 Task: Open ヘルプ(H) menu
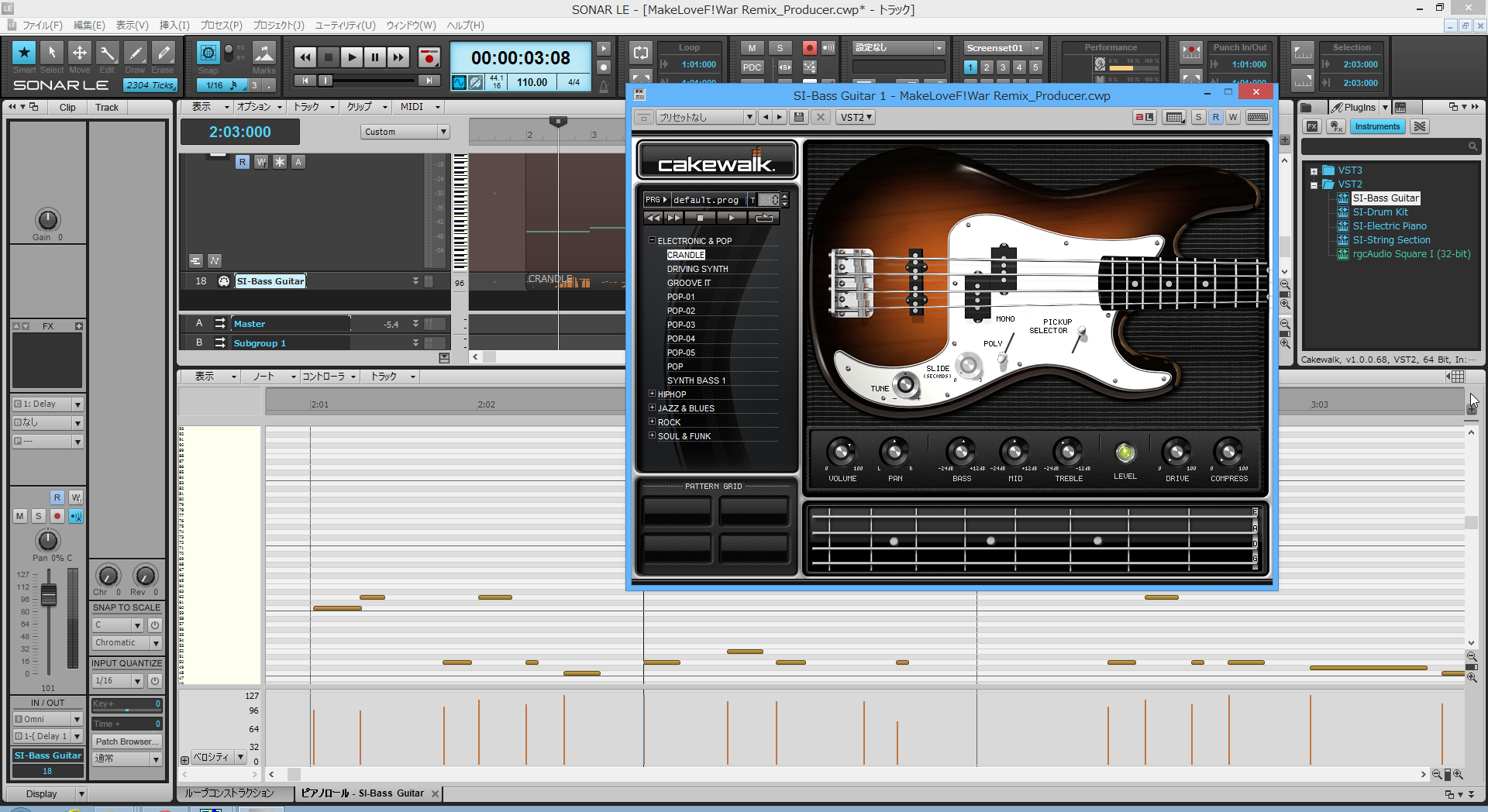466,26
